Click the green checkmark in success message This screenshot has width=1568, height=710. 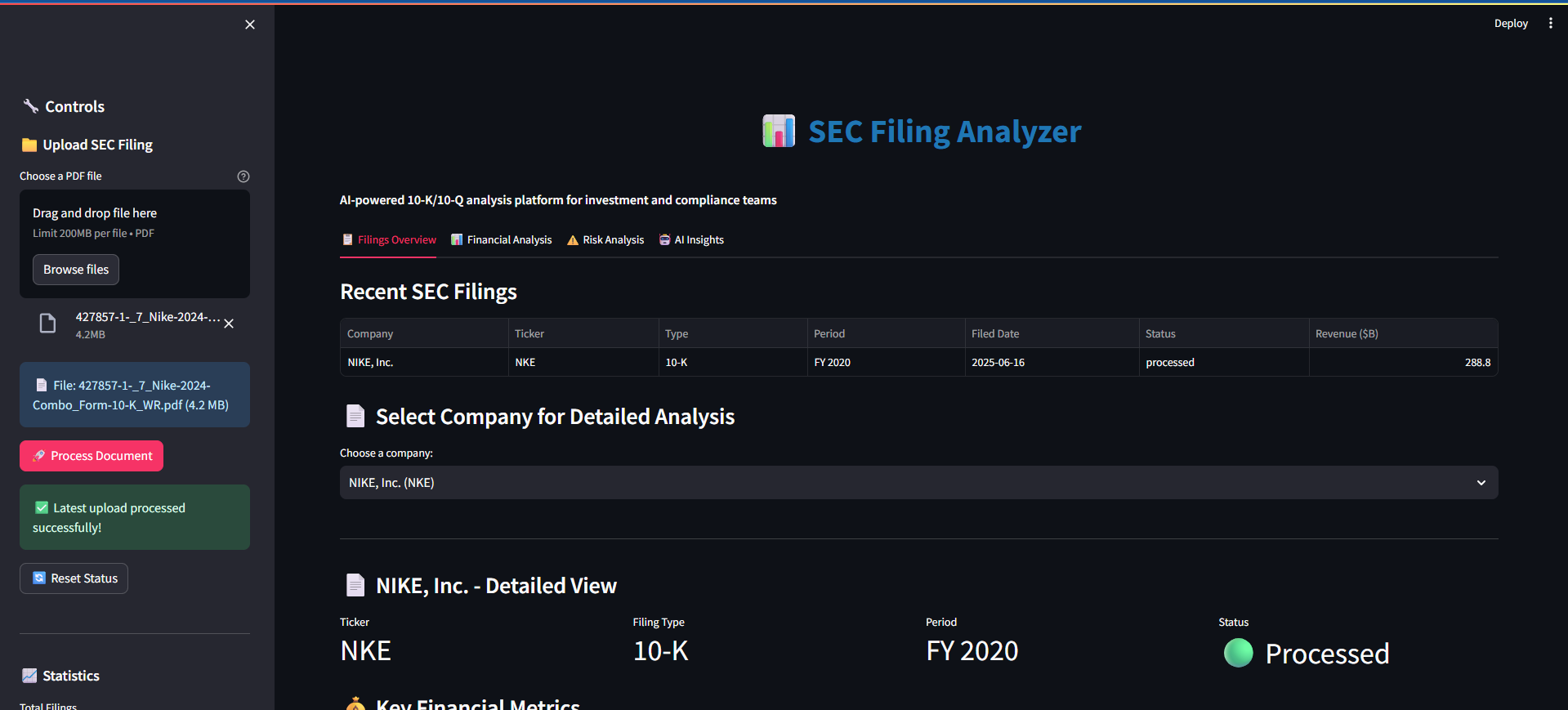click(42, 508)
